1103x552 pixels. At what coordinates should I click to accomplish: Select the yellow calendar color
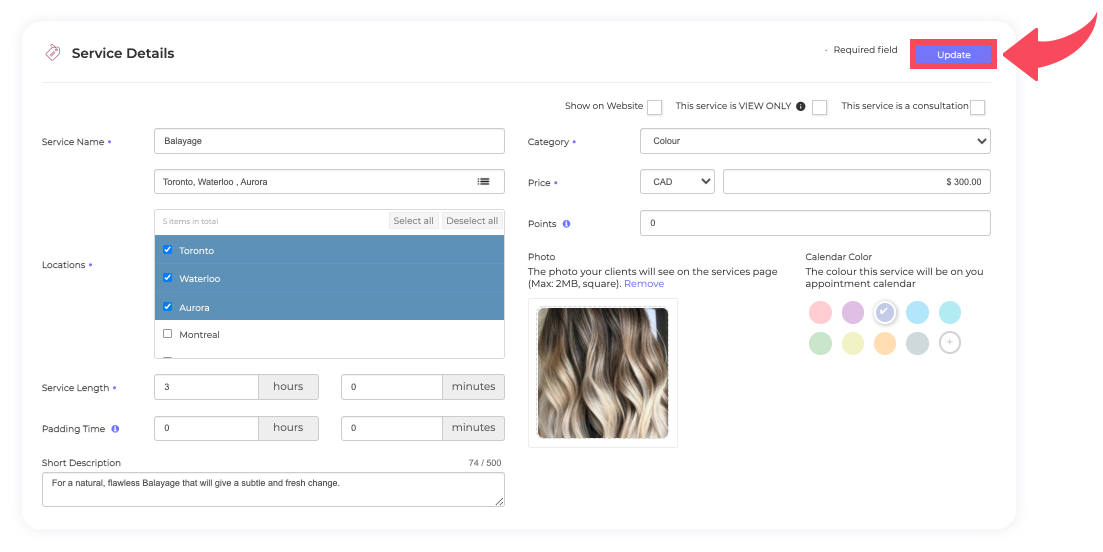point(853,343)
